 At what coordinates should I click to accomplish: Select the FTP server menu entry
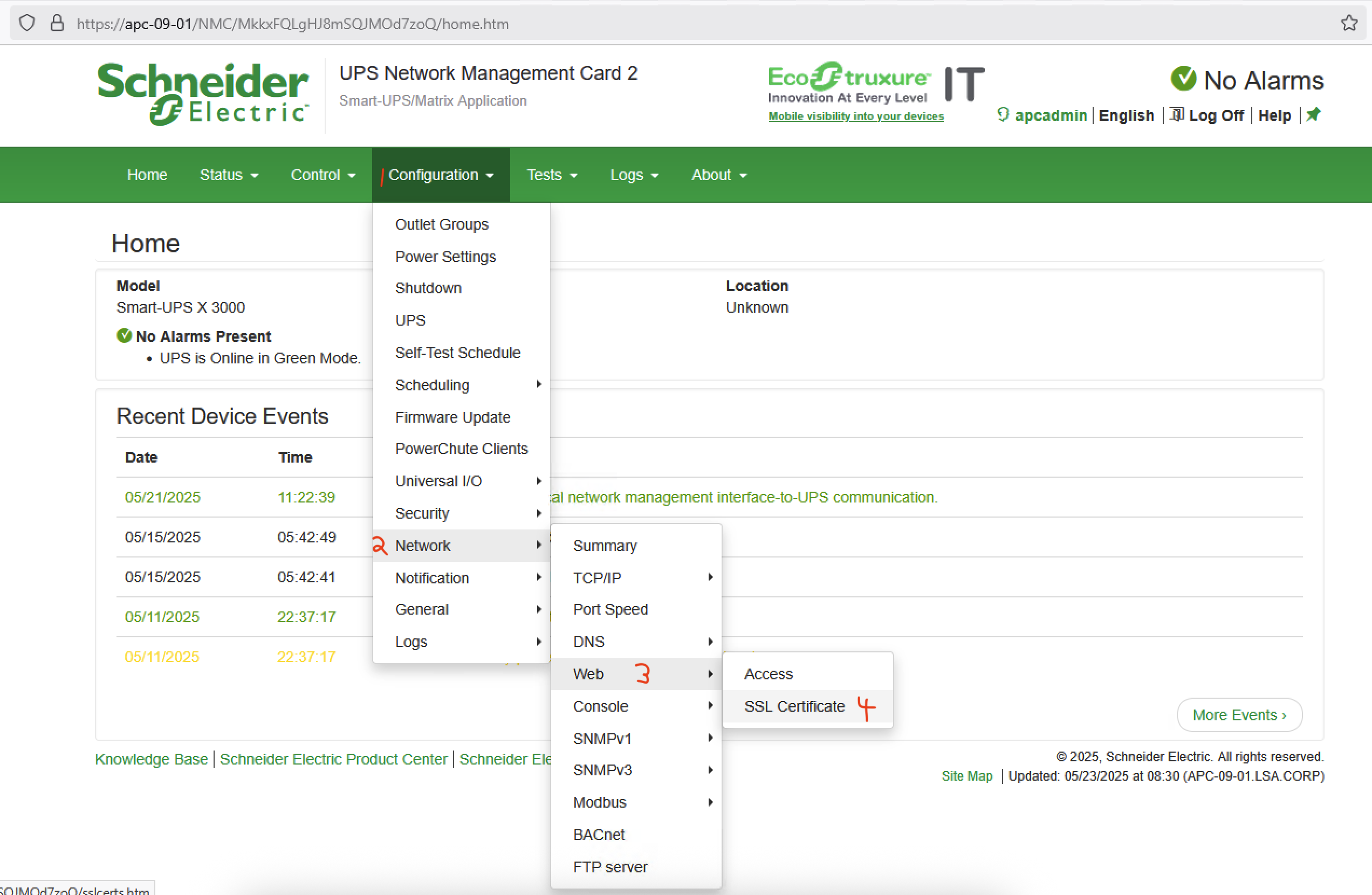[x=636, y=867]
